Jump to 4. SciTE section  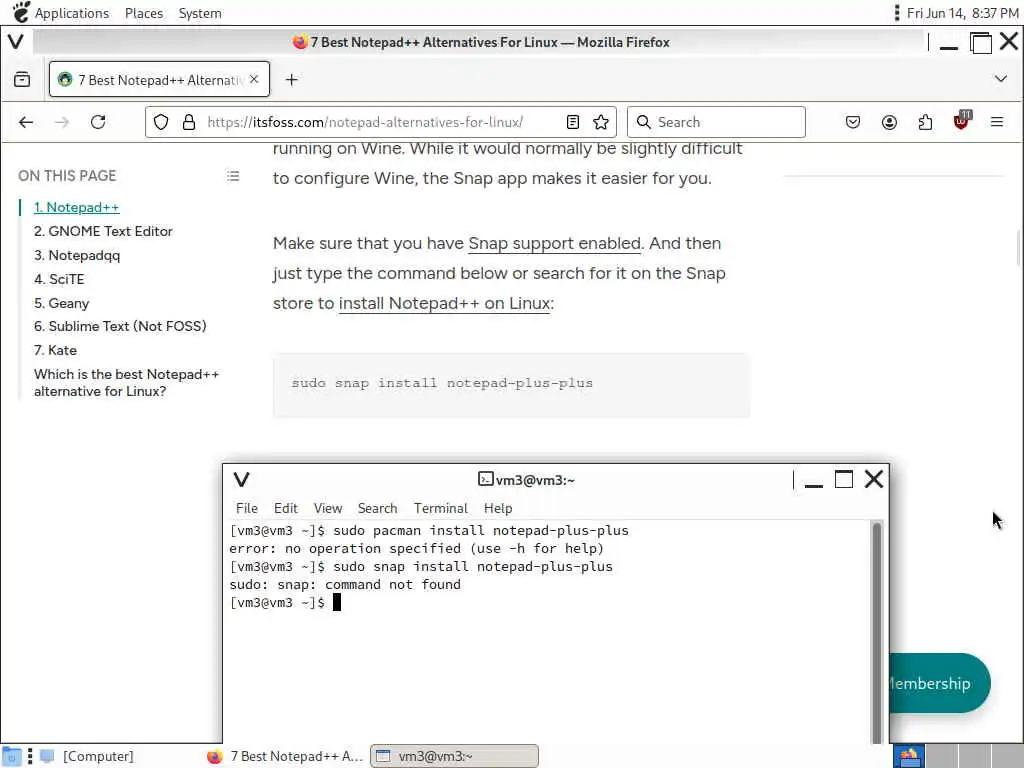59,279
